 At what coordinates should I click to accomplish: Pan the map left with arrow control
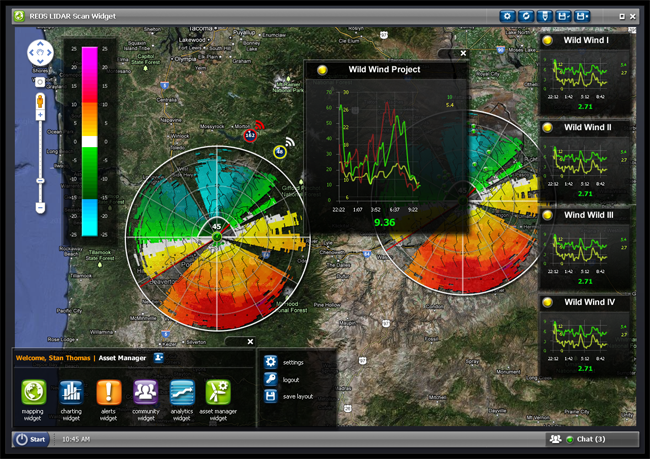[32, 53]
